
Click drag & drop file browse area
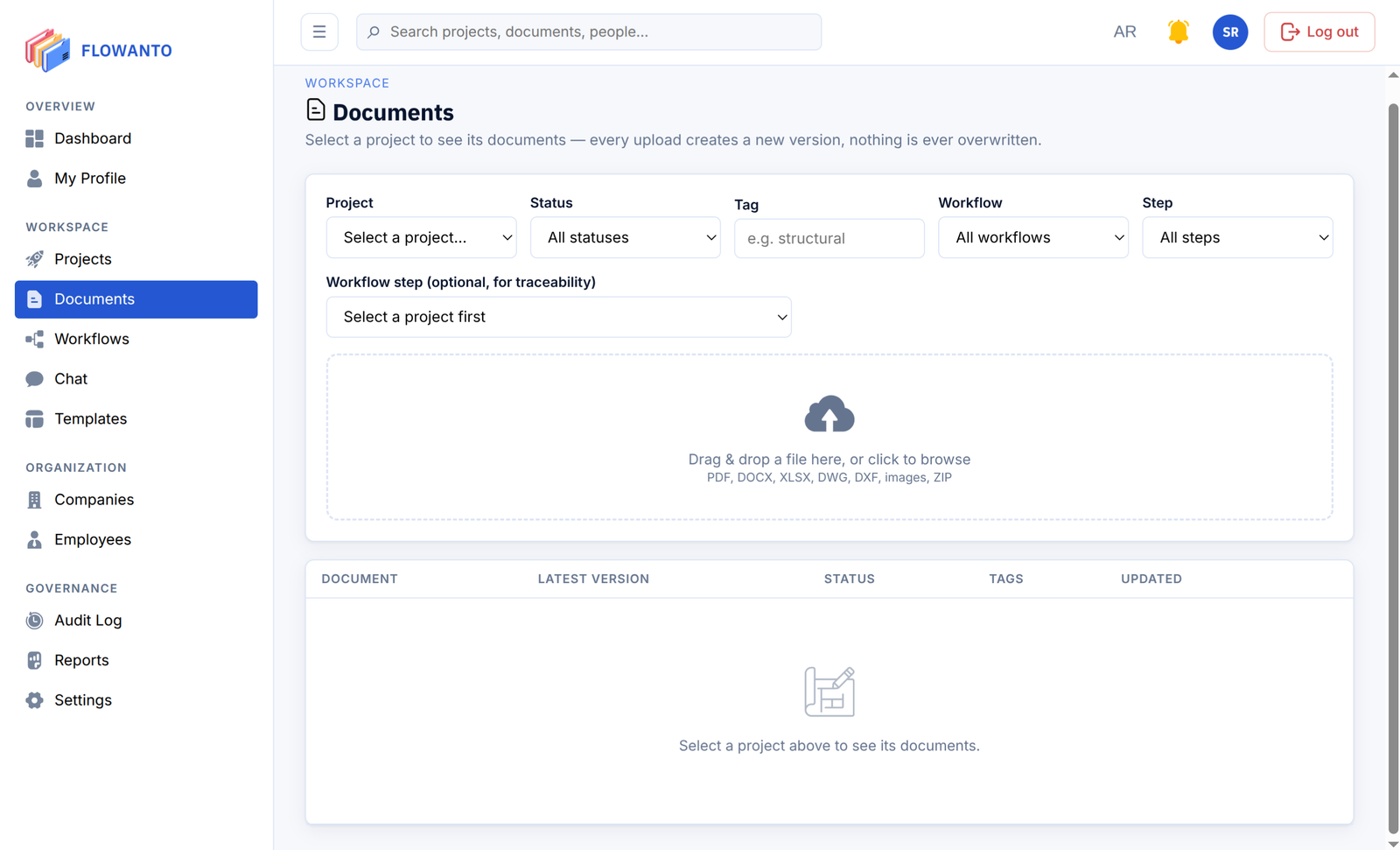tap(829, 437)
